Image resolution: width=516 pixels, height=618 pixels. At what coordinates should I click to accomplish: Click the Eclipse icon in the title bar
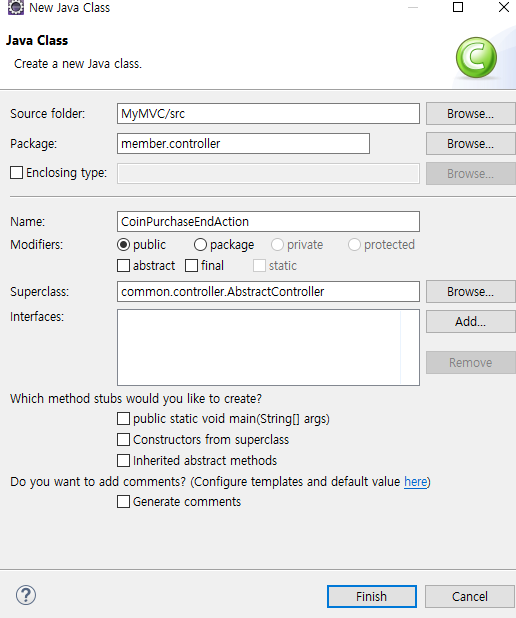coord(15,7)
